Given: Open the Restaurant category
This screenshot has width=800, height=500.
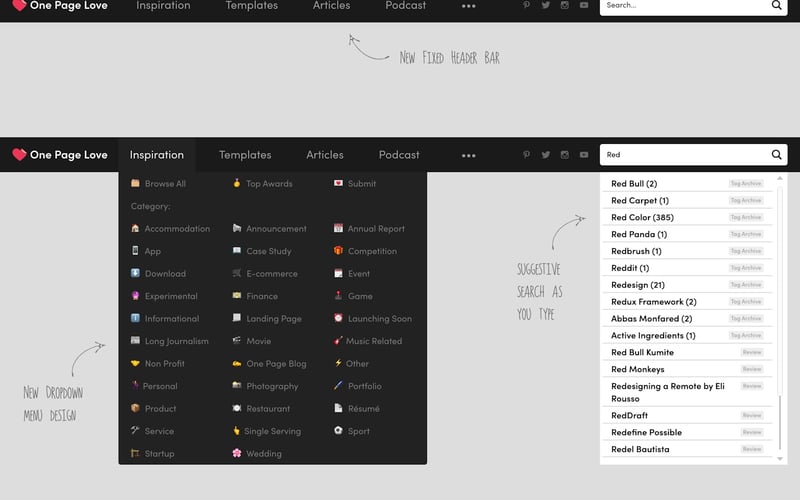Looking at the screenshot, I should (x=261, y=408).
